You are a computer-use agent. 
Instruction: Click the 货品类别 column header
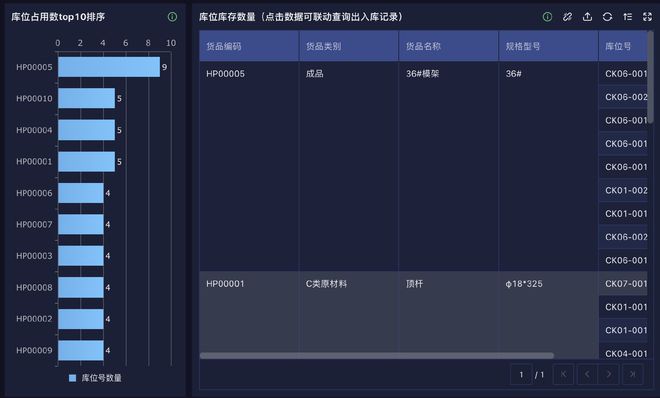tap(349, 46)
